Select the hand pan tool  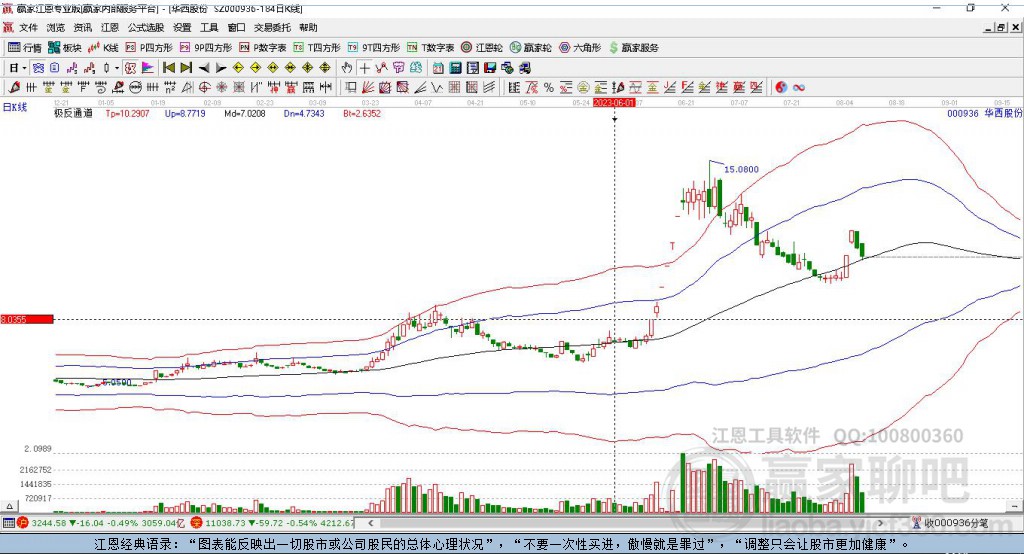(x=347, y=68)
